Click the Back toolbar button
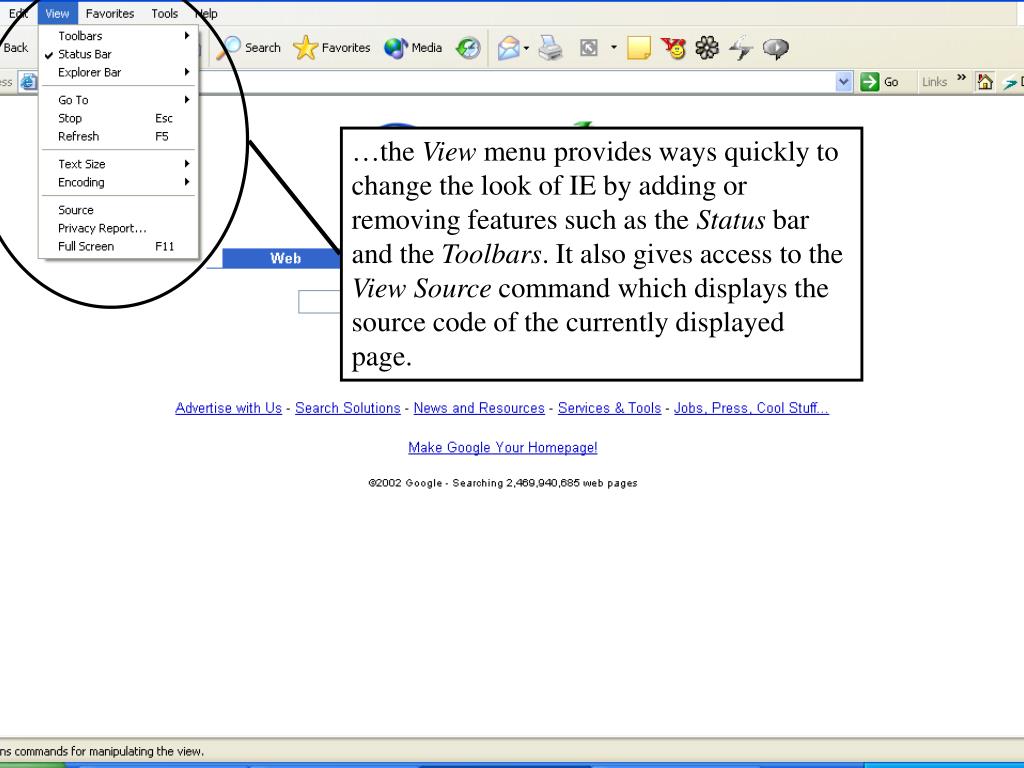The image size is (1024, 768). point(15,48)
